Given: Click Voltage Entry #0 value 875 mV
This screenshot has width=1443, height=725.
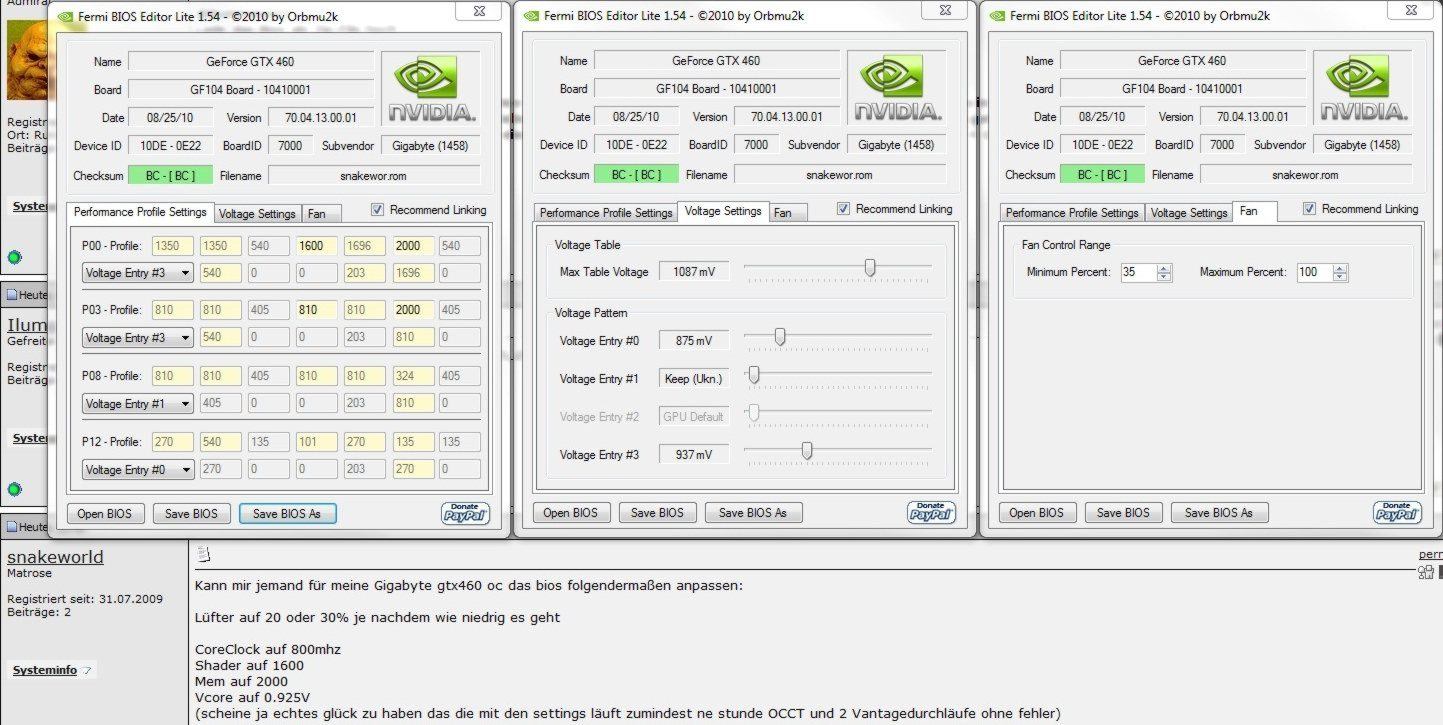Looking at the screenshot, I should click(x=694, y=341).
